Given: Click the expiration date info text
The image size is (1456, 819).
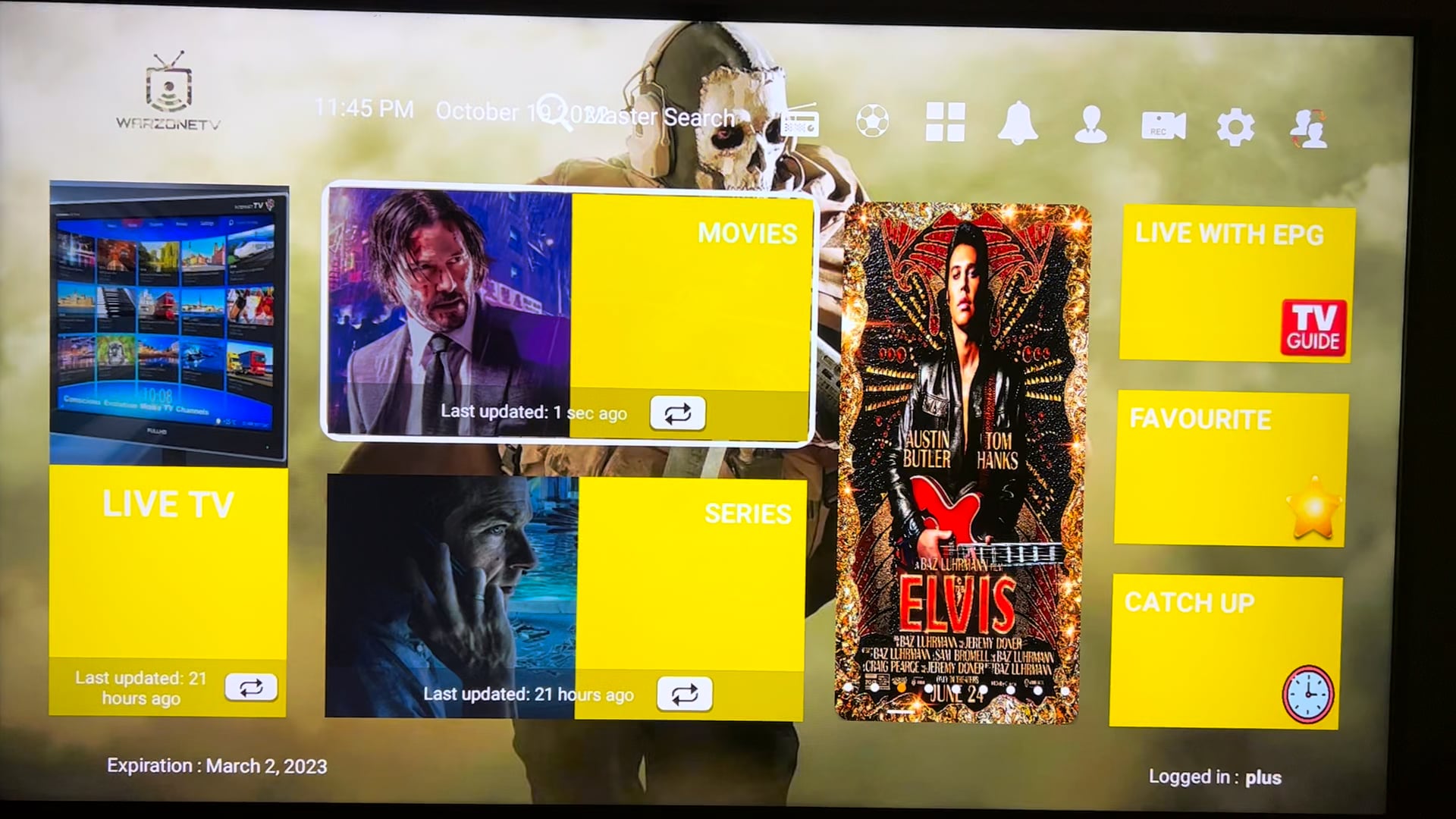Looking at the screenshot, I should click(215, 766).
